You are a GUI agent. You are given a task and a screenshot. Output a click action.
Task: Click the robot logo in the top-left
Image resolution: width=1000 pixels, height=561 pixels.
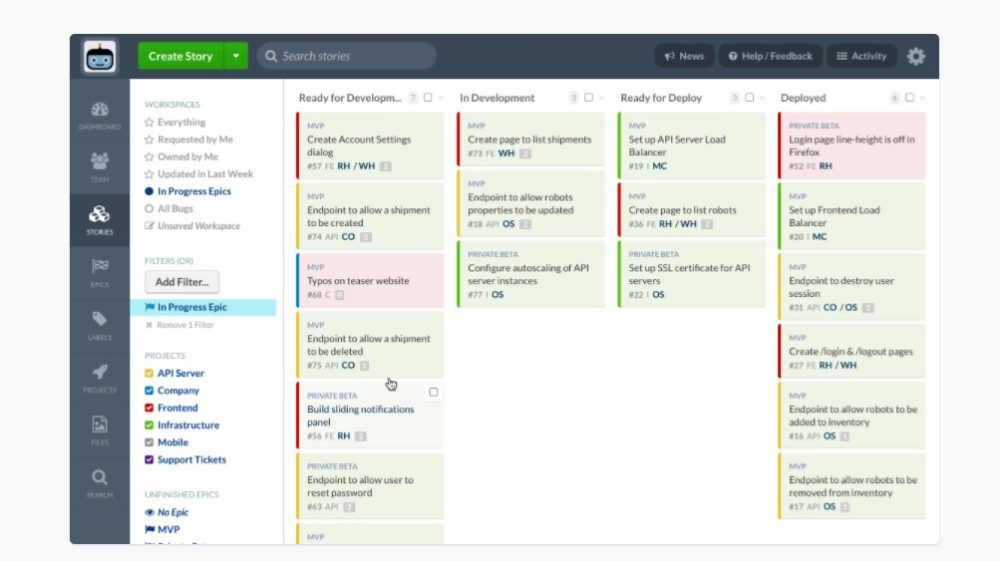100,57
